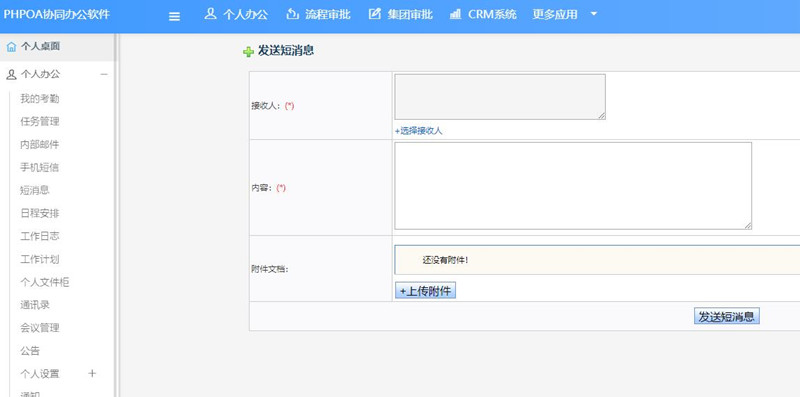The height and width of the screenshot is (397, 800).
Task: Click the +上传附件 button
Action: 425,291
